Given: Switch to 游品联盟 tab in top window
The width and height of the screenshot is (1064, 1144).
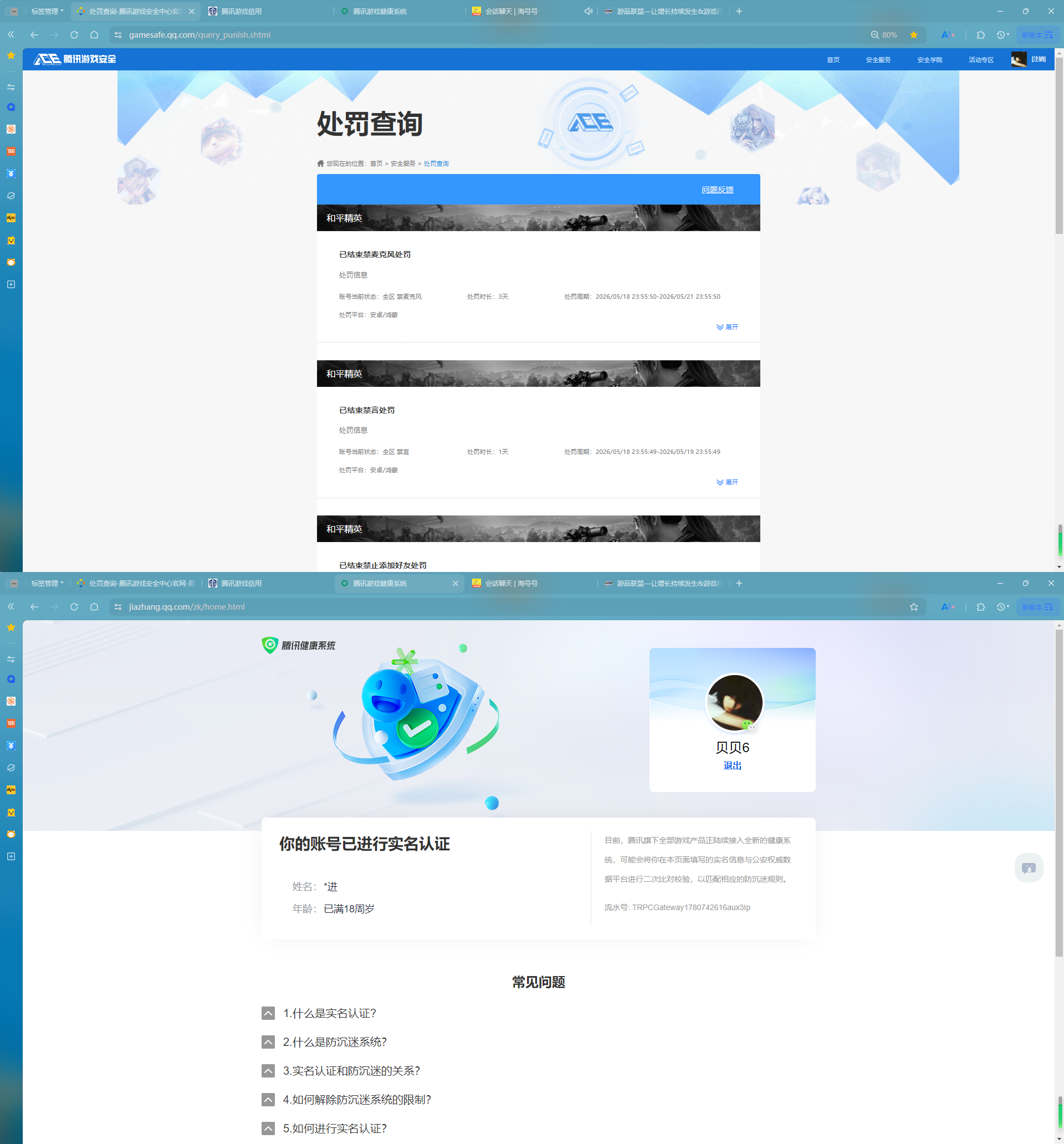Looking at the screenshot, I should pos(663,11).
